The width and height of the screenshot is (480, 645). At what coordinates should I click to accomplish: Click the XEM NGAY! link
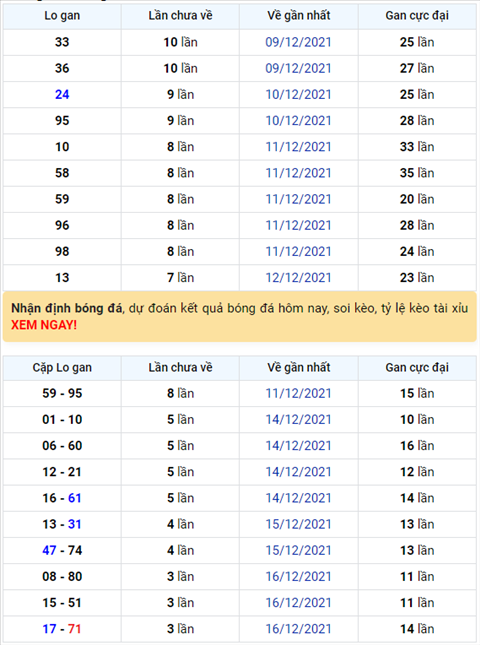click(44, 325)
